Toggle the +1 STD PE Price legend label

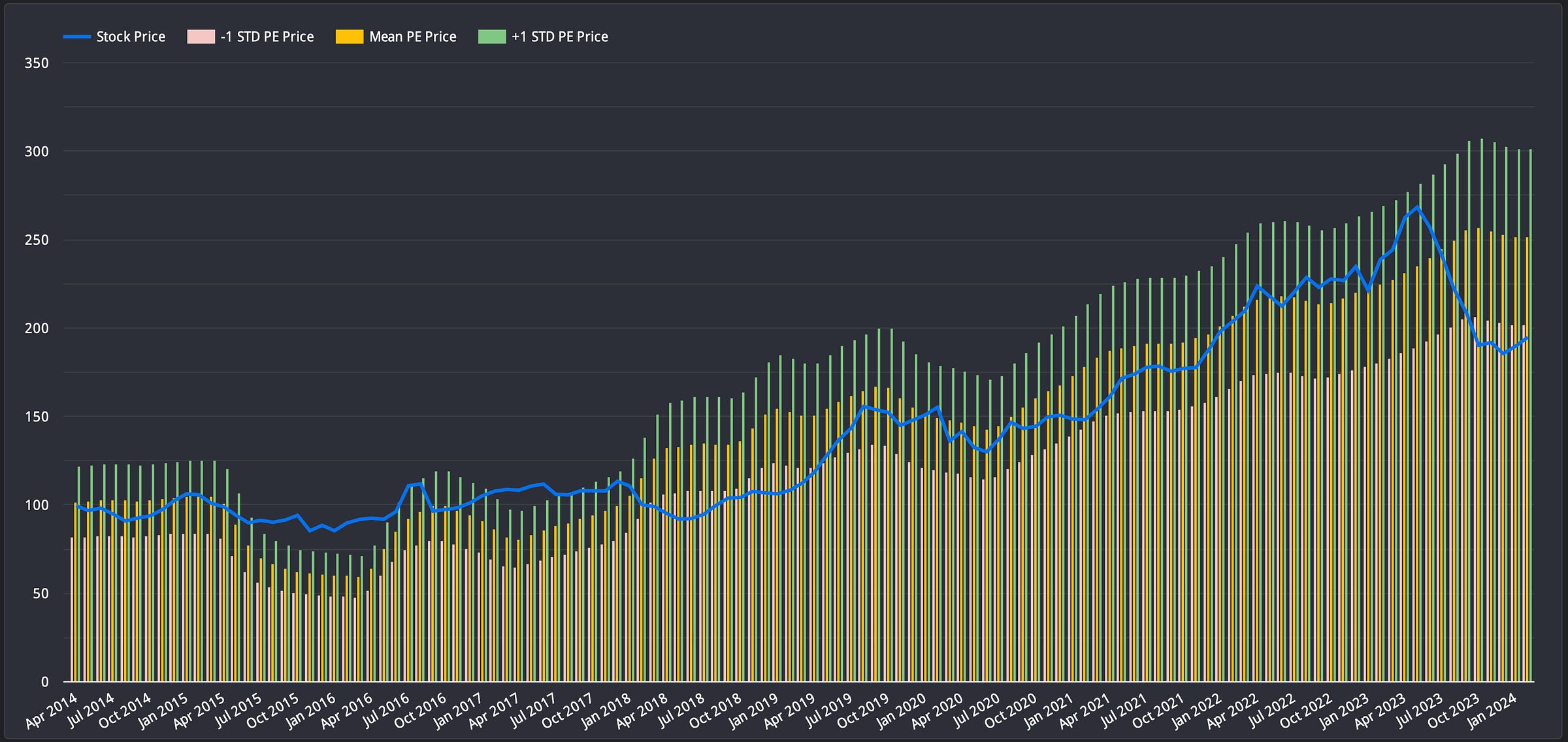[x=559, y=37]
